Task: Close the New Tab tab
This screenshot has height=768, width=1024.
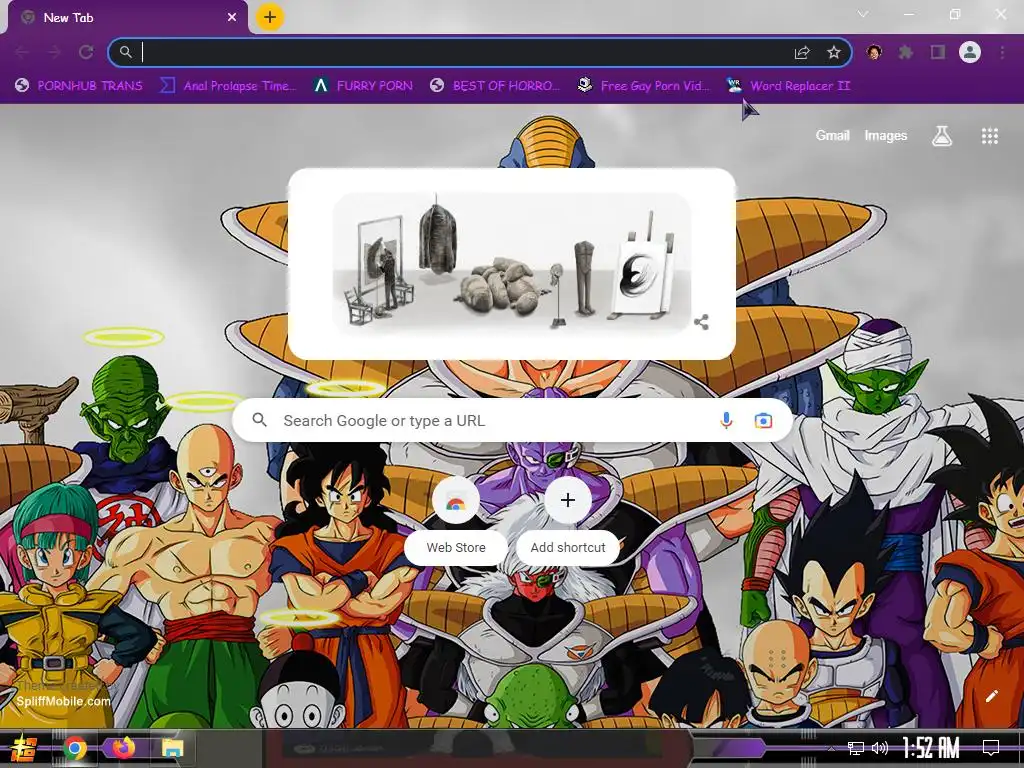Action: coord(232,18)
